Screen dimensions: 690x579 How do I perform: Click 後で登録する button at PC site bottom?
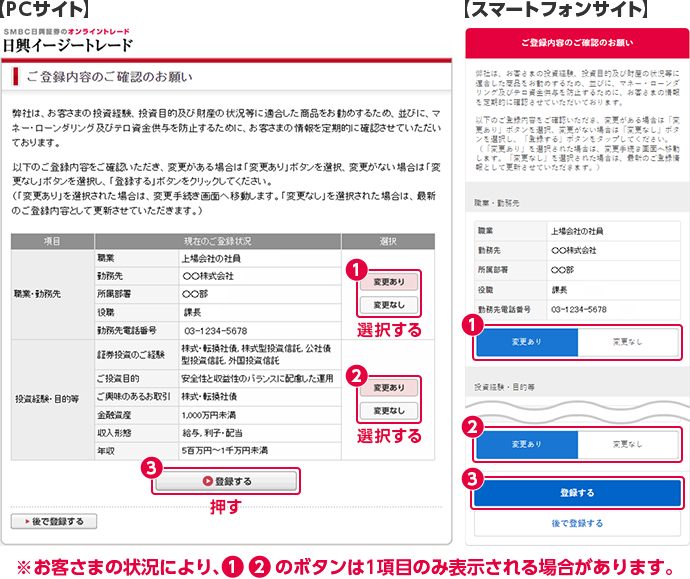(54, 521)
